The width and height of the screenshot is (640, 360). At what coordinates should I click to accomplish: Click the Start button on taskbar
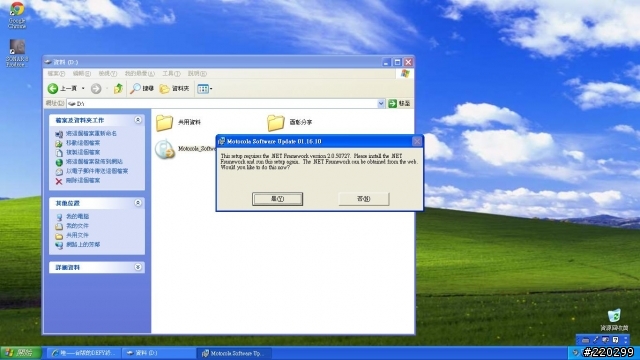tap(20, 353)
